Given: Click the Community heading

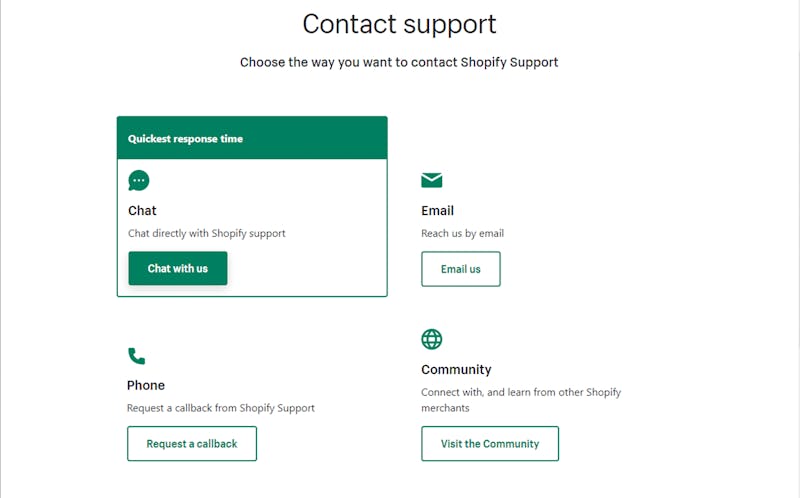Looking at the screenshot, I should (x=456, y=369).
